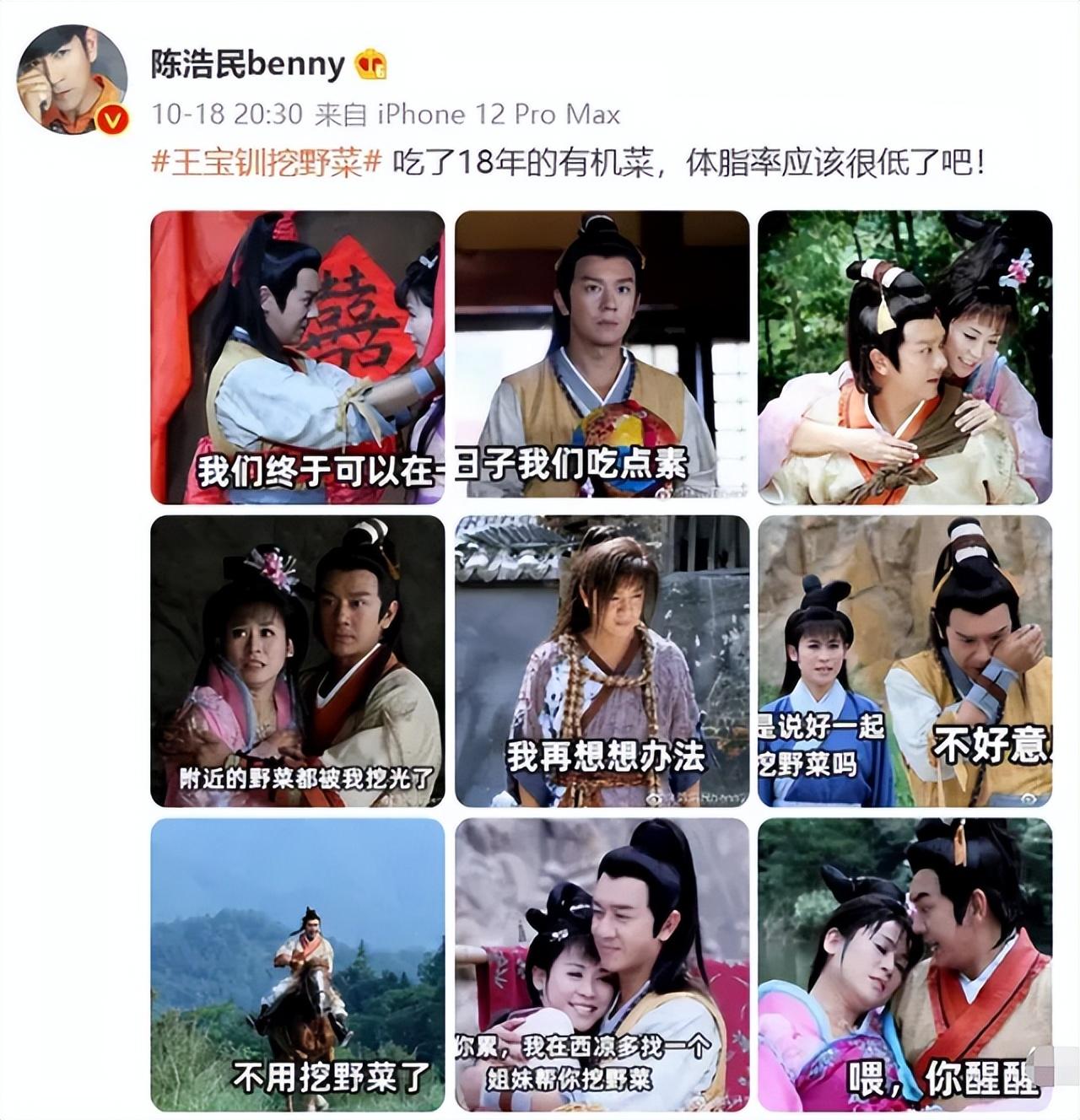Screen dimensions: 1080x1120
Task: Open the photo captioned 我再想想办法
Action: click(x=602, y=661)
